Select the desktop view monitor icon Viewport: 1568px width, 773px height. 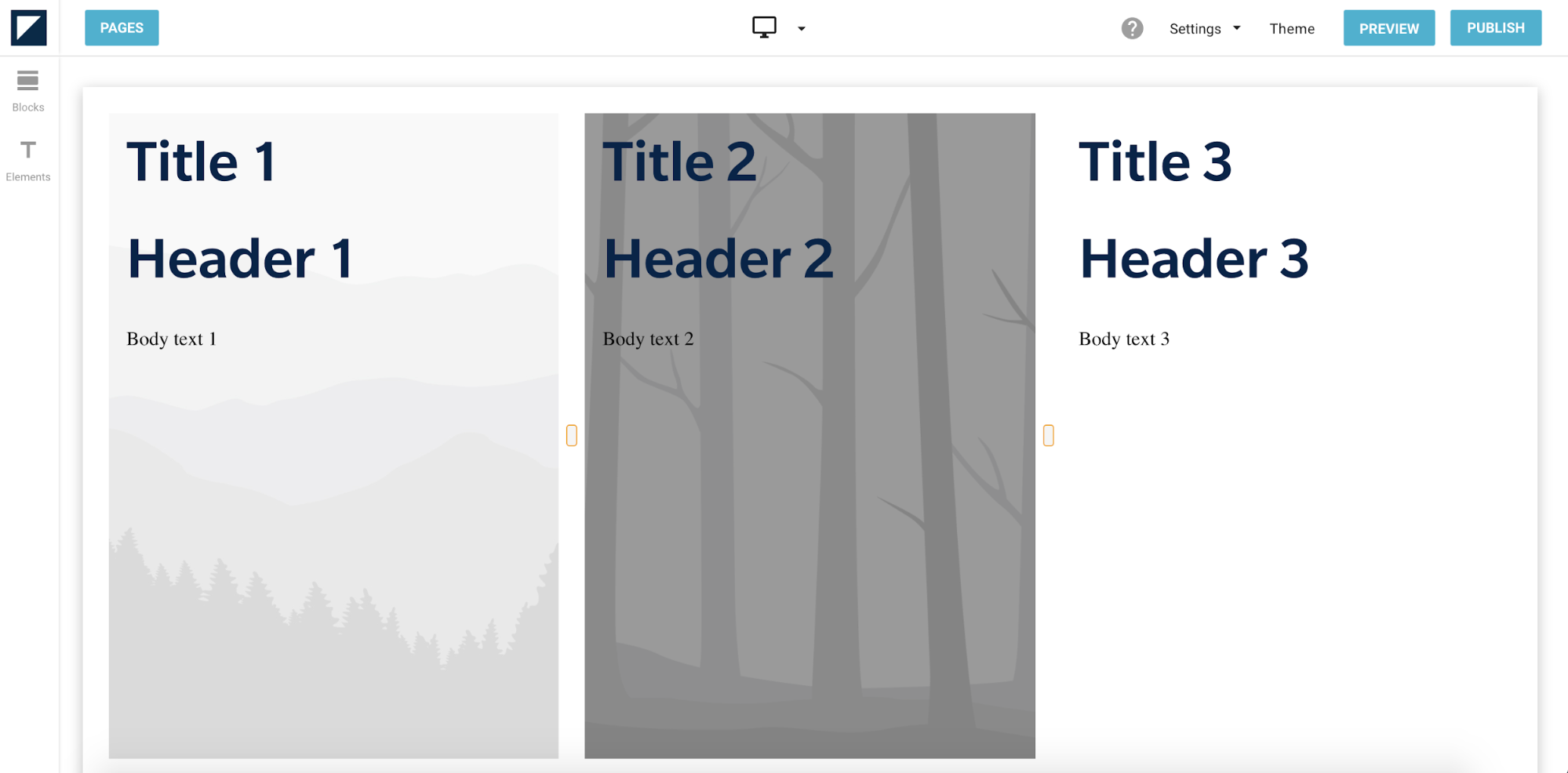coord(764,27)
